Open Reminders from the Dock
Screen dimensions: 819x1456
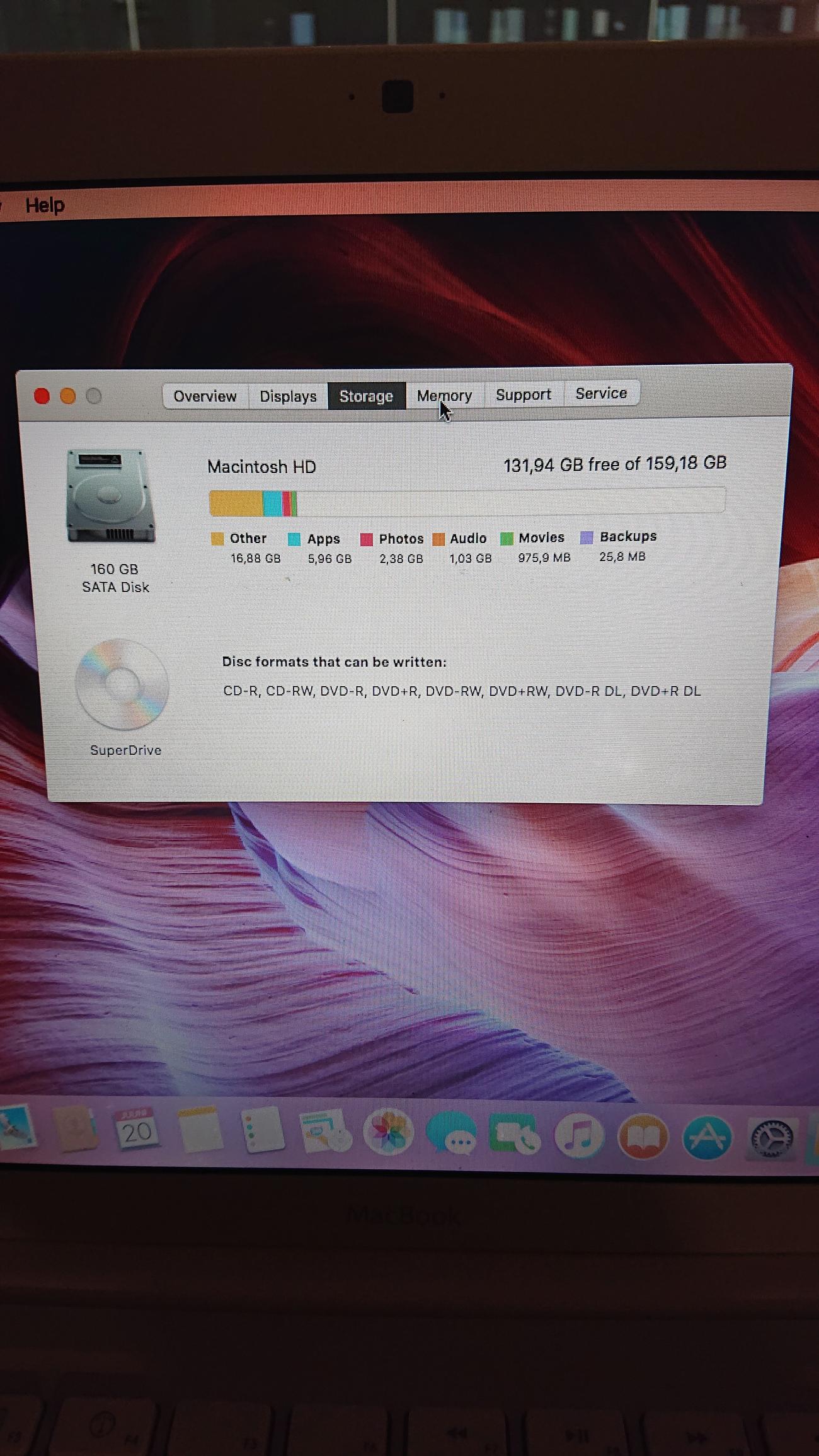(x=262, y=1130)
